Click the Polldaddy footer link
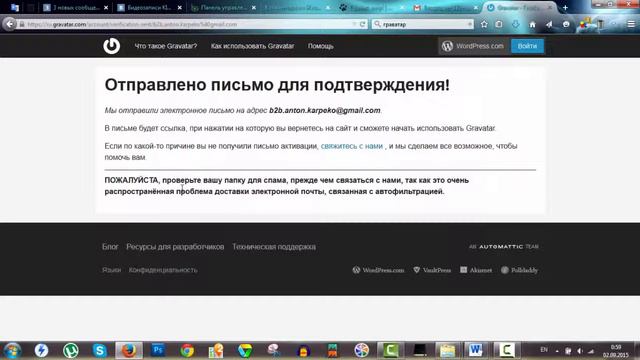Image resolution: width=640 pixels, height=360 pixels. click(x=519, y=270)
